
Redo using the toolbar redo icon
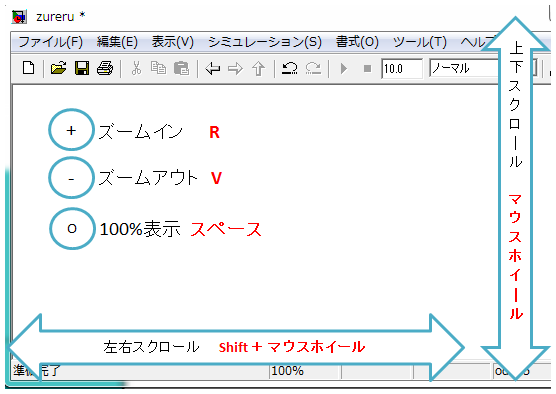point(313,68)
